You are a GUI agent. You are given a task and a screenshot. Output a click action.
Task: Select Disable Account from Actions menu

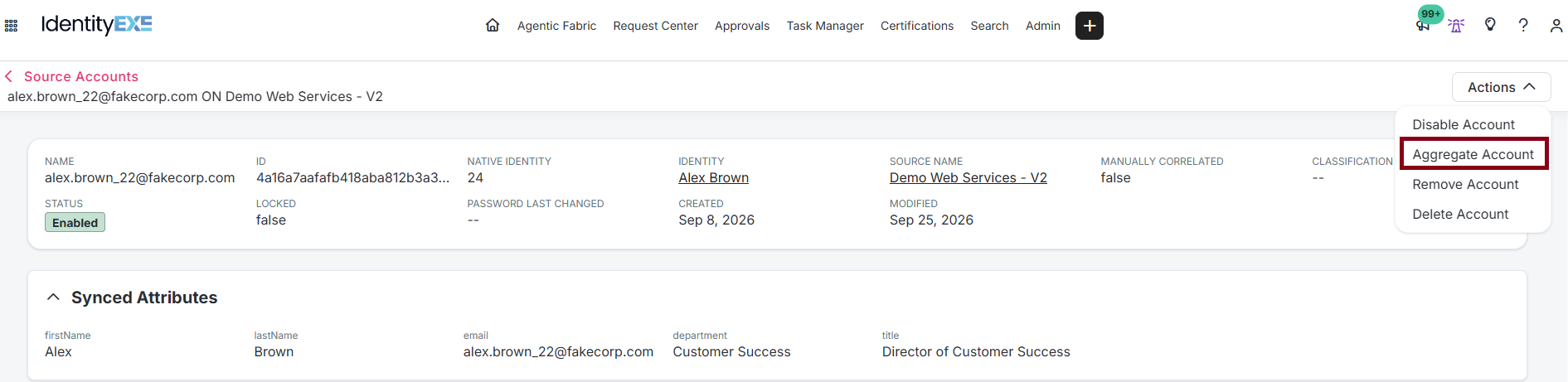pyautogui.click(x=1464, y=124)
